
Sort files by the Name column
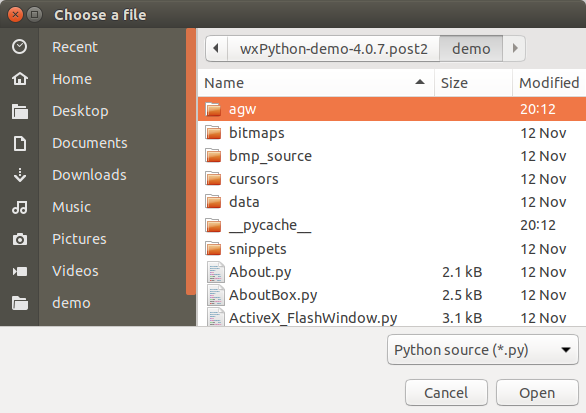point(316,83)
